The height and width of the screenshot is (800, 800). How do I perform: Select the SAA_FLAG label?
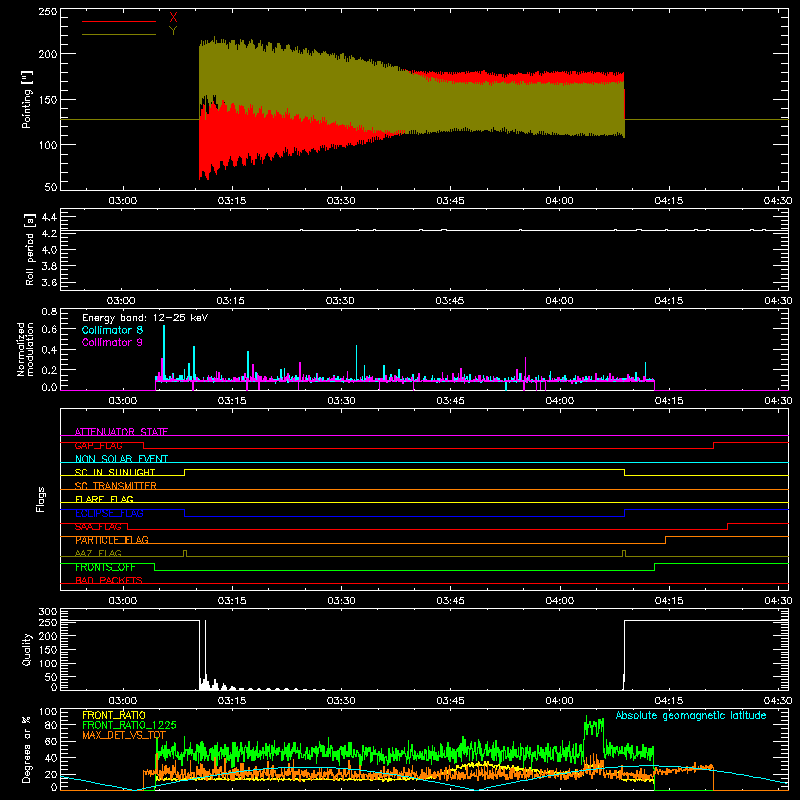pyautogui.click(x=98, y=526)
